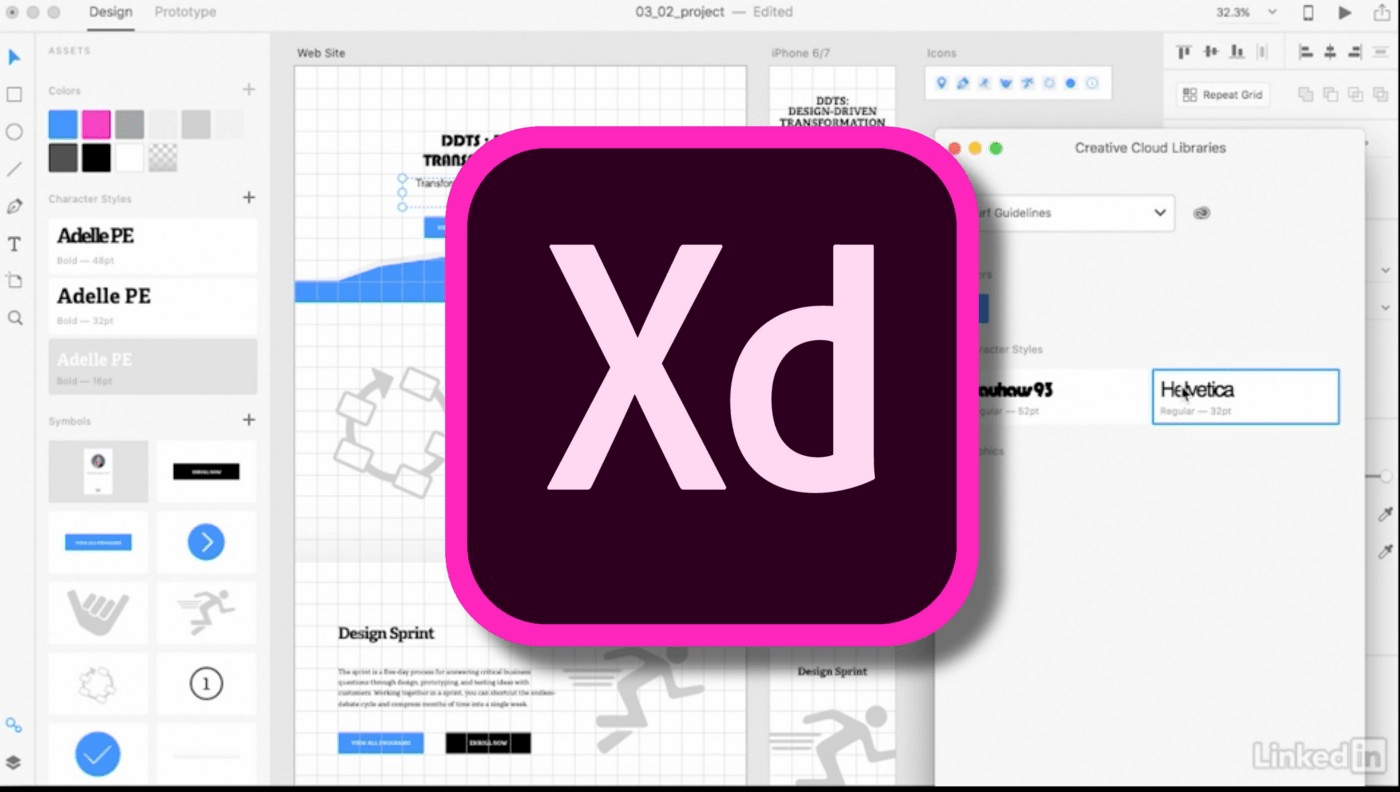
Task: Select the numbered circle 1 symbol
Action: 206,684
